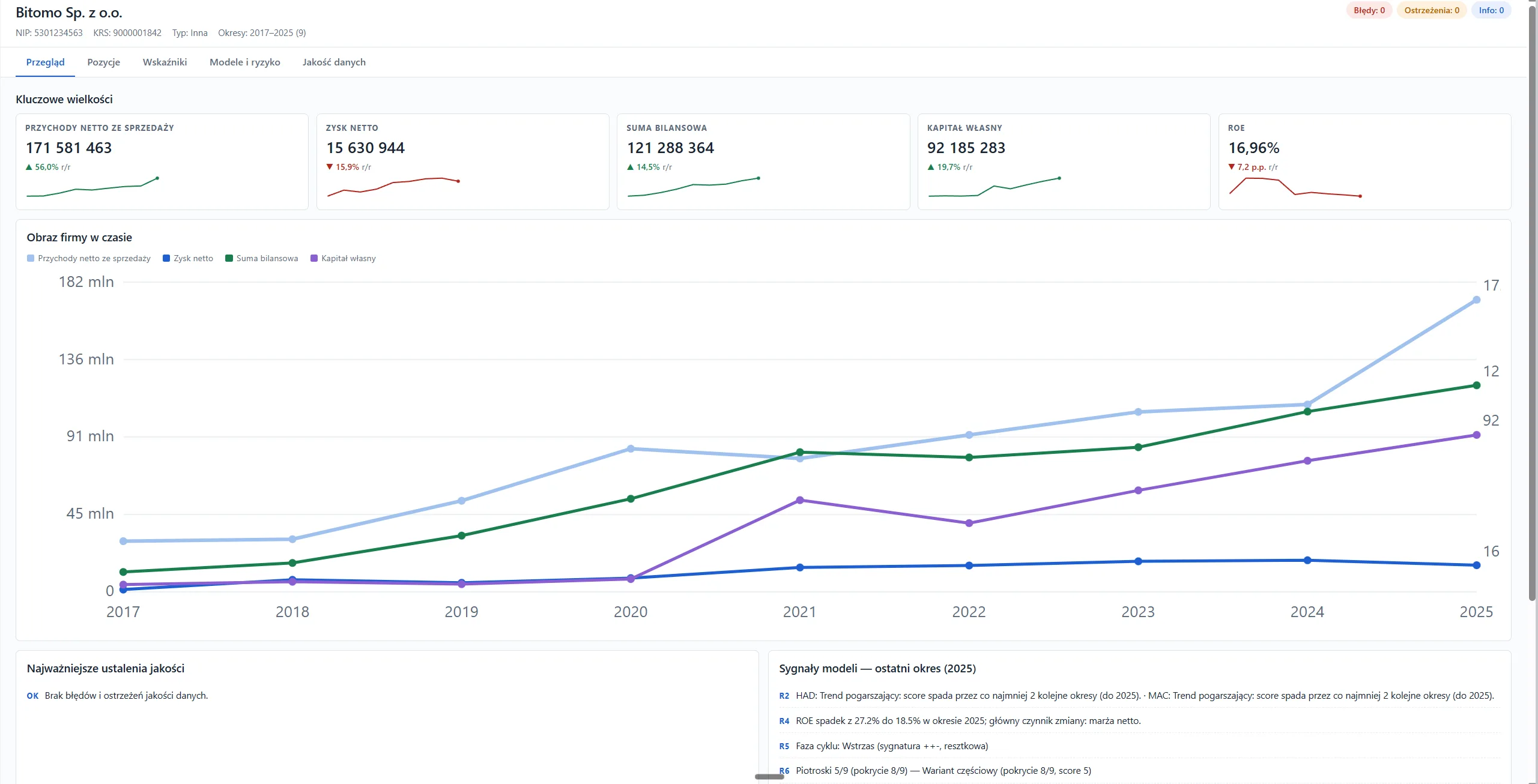Screen dimensions: 1538x784
Task: Click the 56,0% r/r change indicator
Action: click(x=48, y=167)
